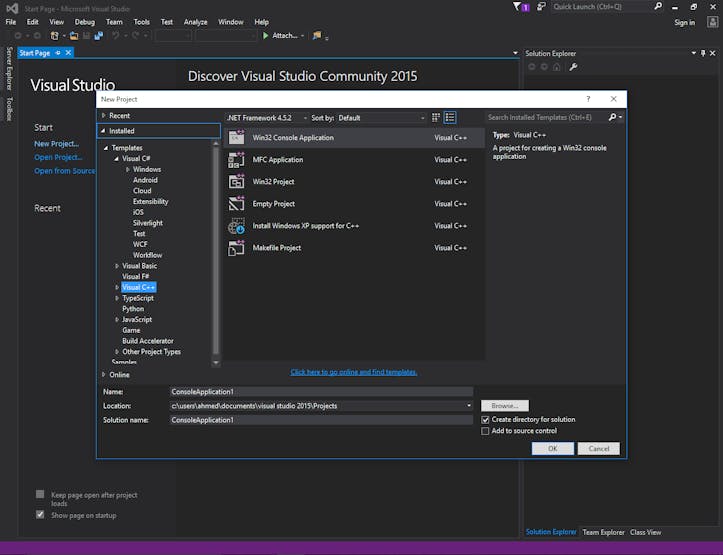Toggle Create directory for solution checkbox

click(485, 419)
